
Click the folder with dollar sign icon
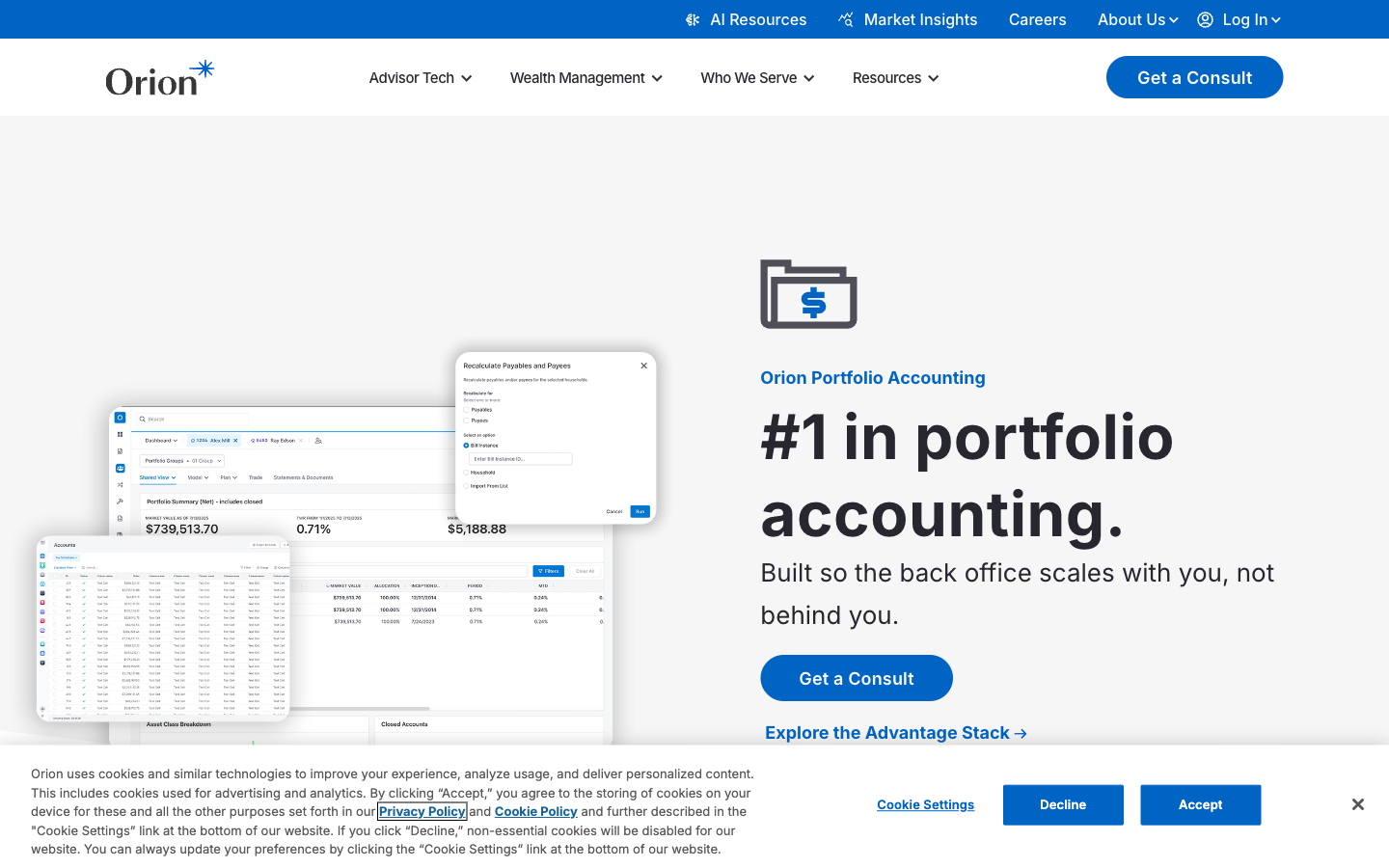coord(808,294)
